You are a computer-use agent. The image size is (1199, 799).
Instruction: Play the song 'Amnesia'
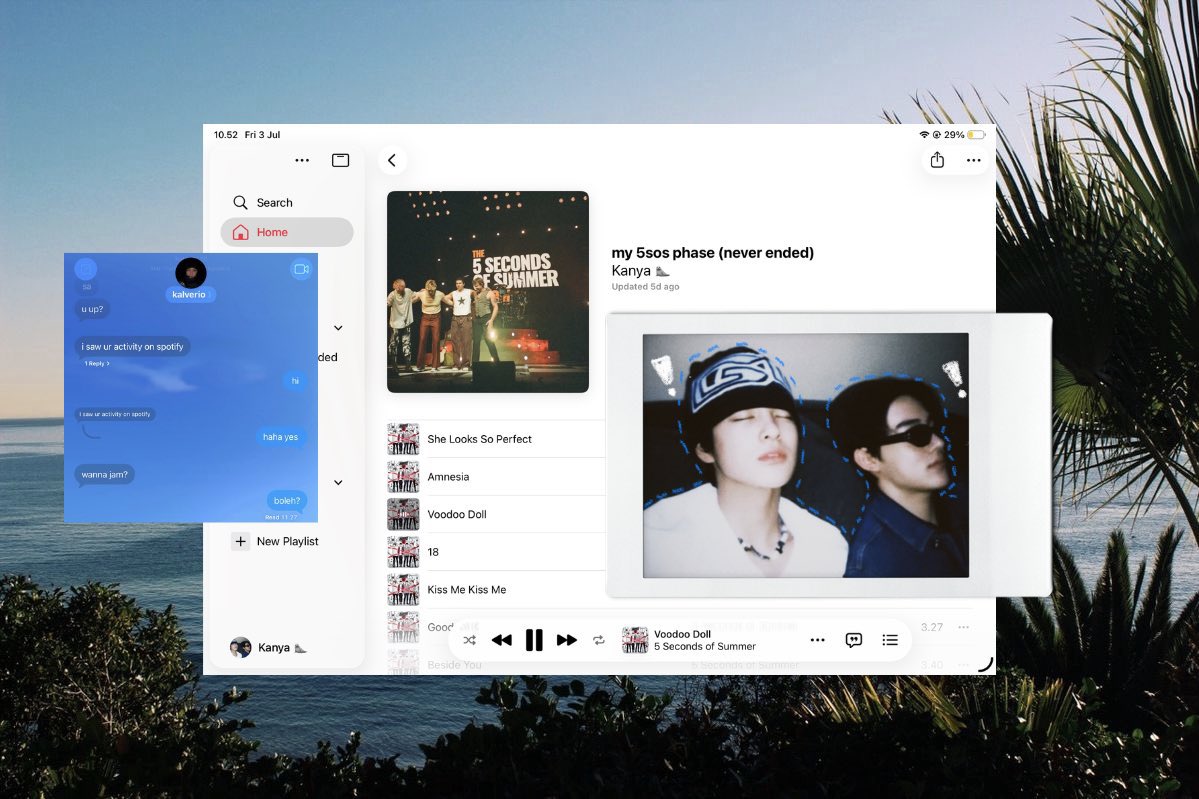point(448,476)
